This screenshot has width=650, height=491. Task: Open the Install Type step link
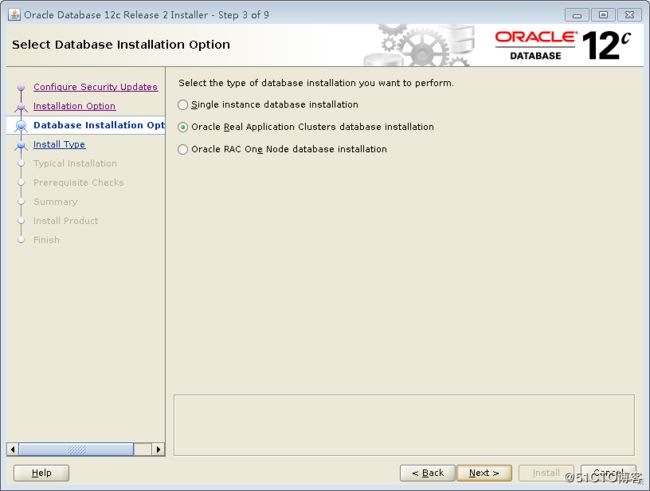[x=59, y=144]
